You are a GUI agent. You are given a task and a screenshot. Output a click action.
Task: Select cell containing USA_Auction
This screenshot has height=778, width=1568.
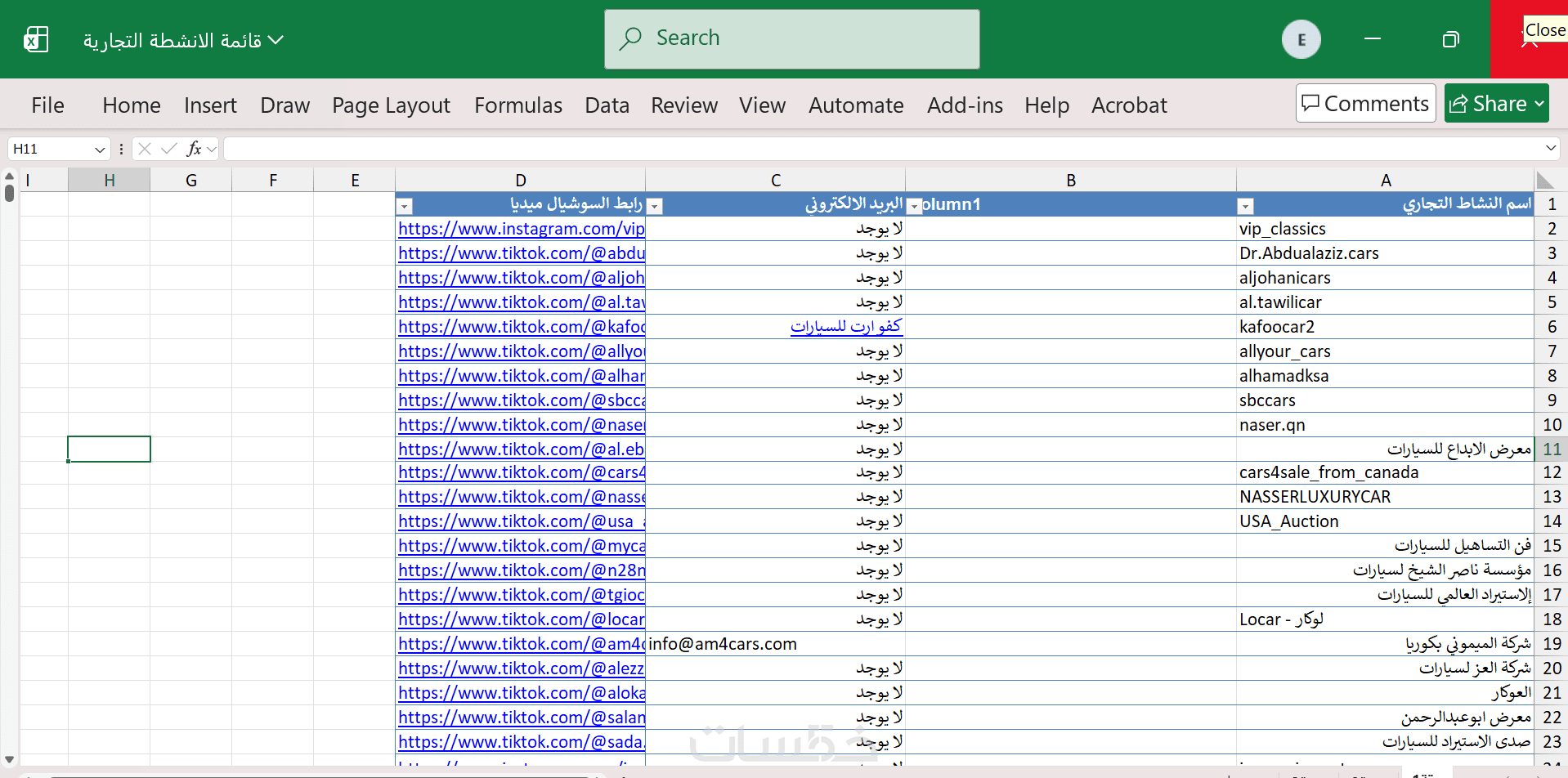[x=1385, y=521]
